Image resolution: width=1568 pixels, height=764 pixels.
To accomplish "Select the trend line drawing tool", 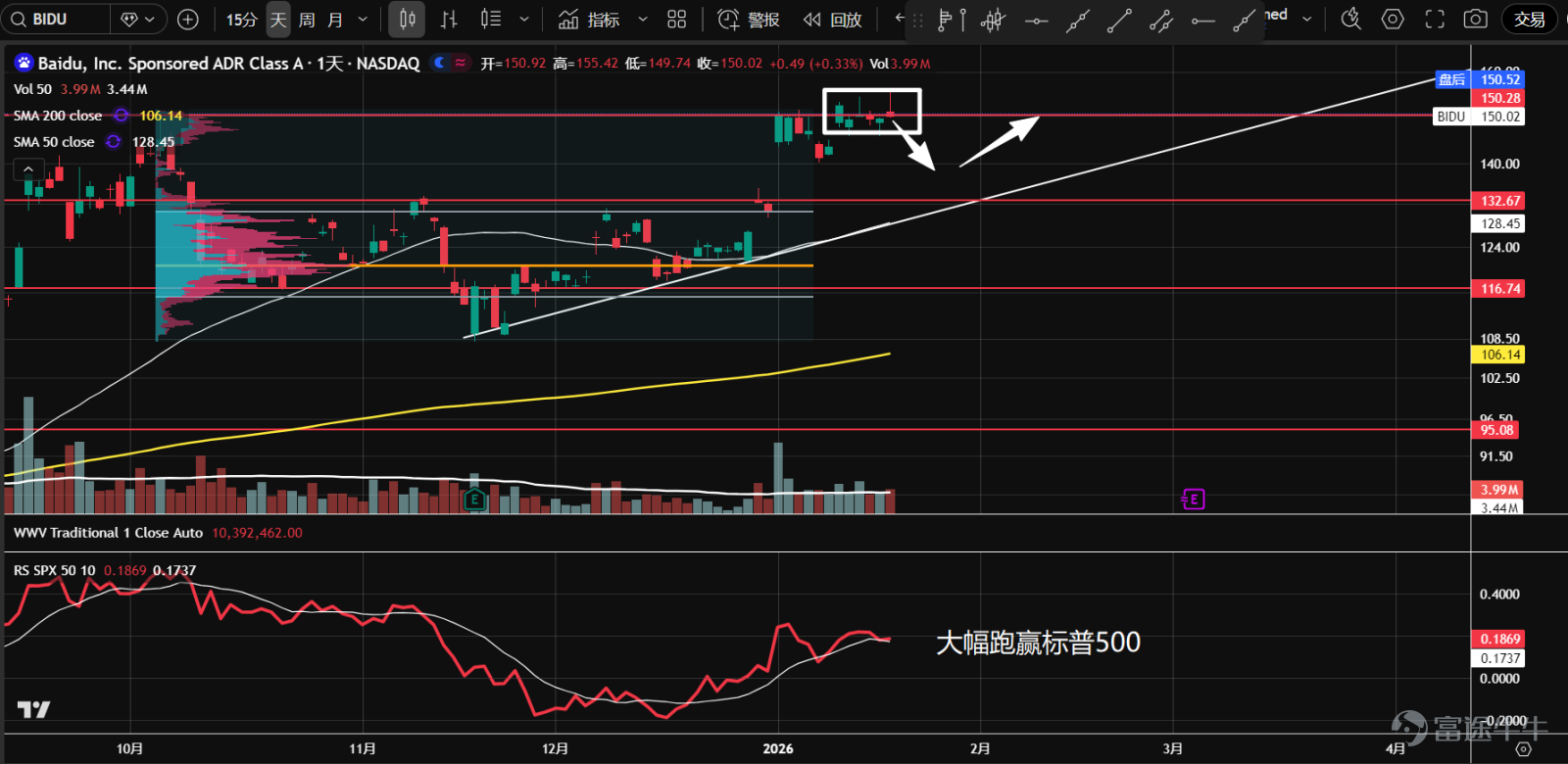I will [x=1119, y=20].
